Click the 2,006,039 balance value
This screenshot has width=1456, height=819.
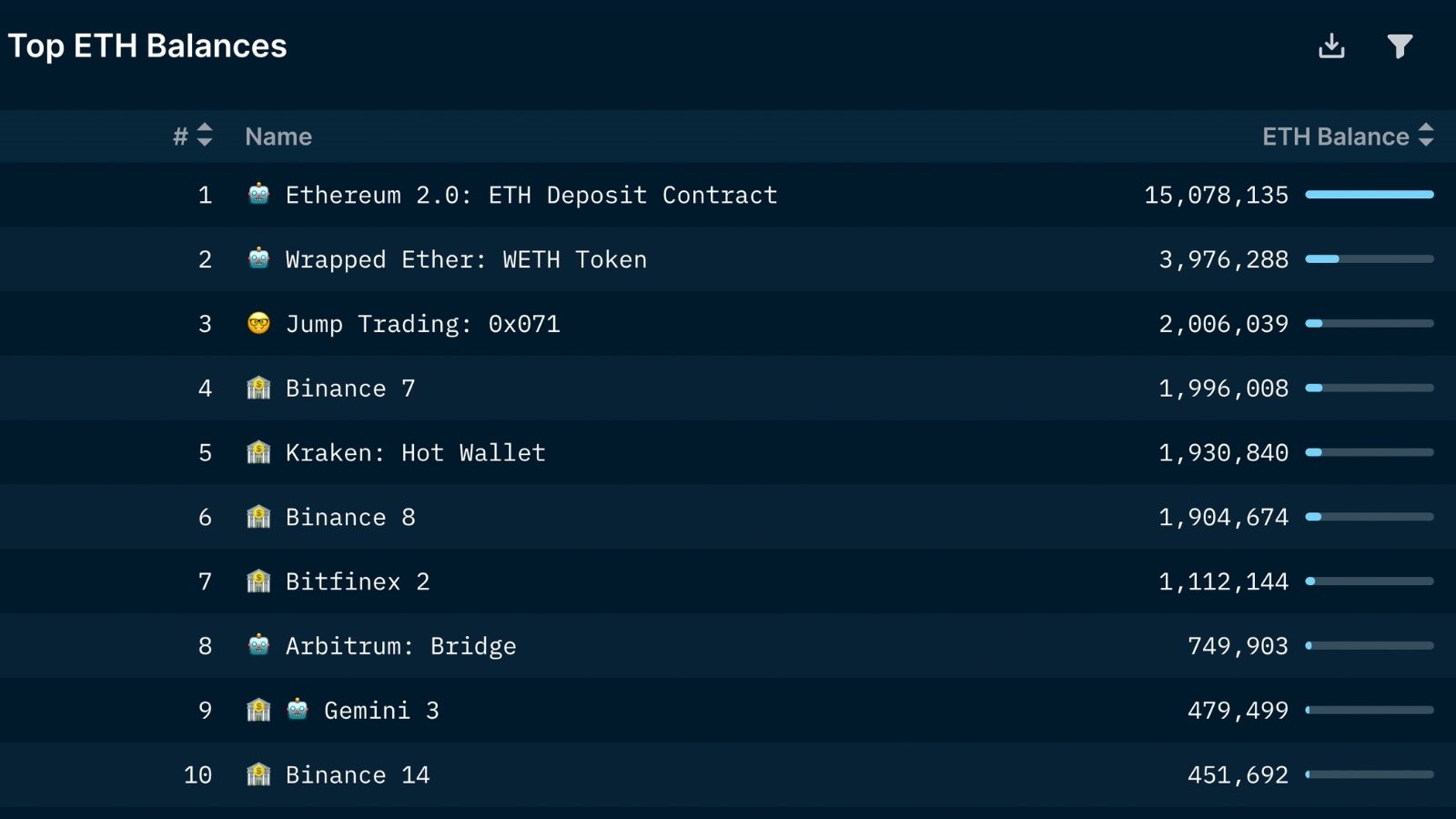[1224, 324]
